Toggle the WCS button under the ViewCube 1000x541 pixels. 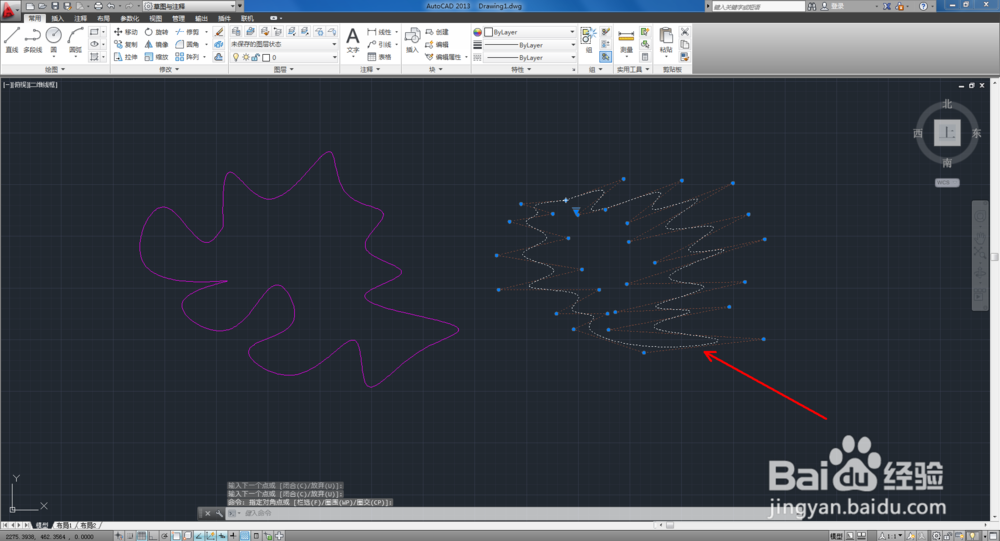pyautogui.click(x=946, y=182)
